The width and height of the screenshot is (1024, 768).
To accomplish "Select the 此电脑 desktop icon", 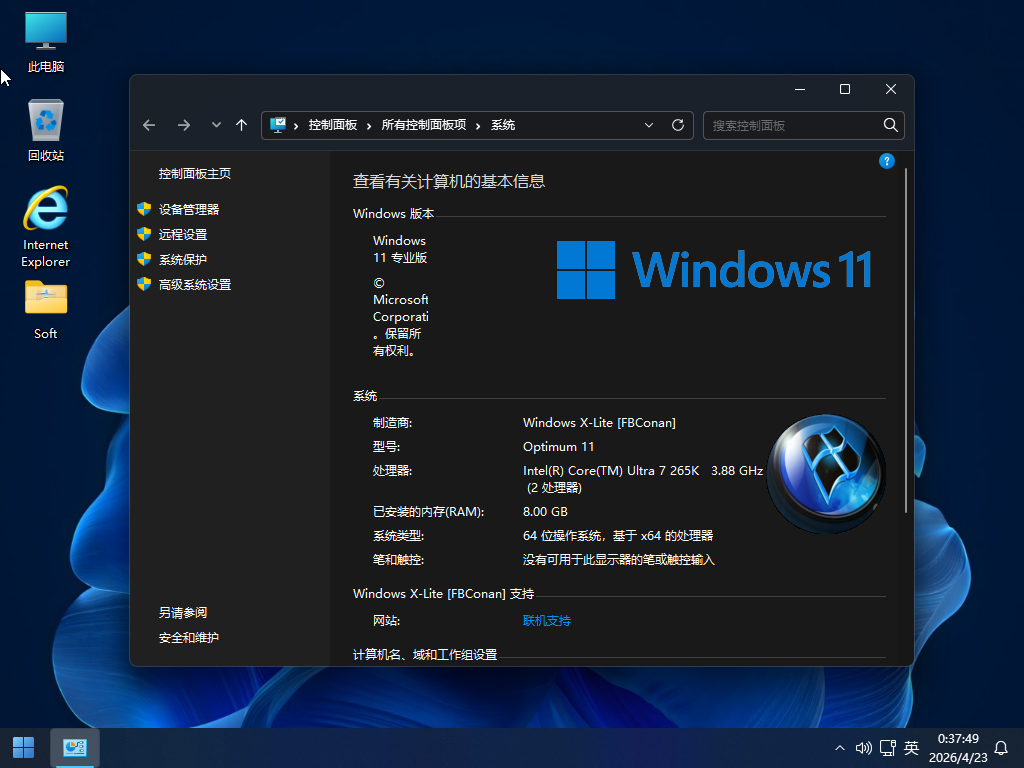I will click(x=46, y=42).
